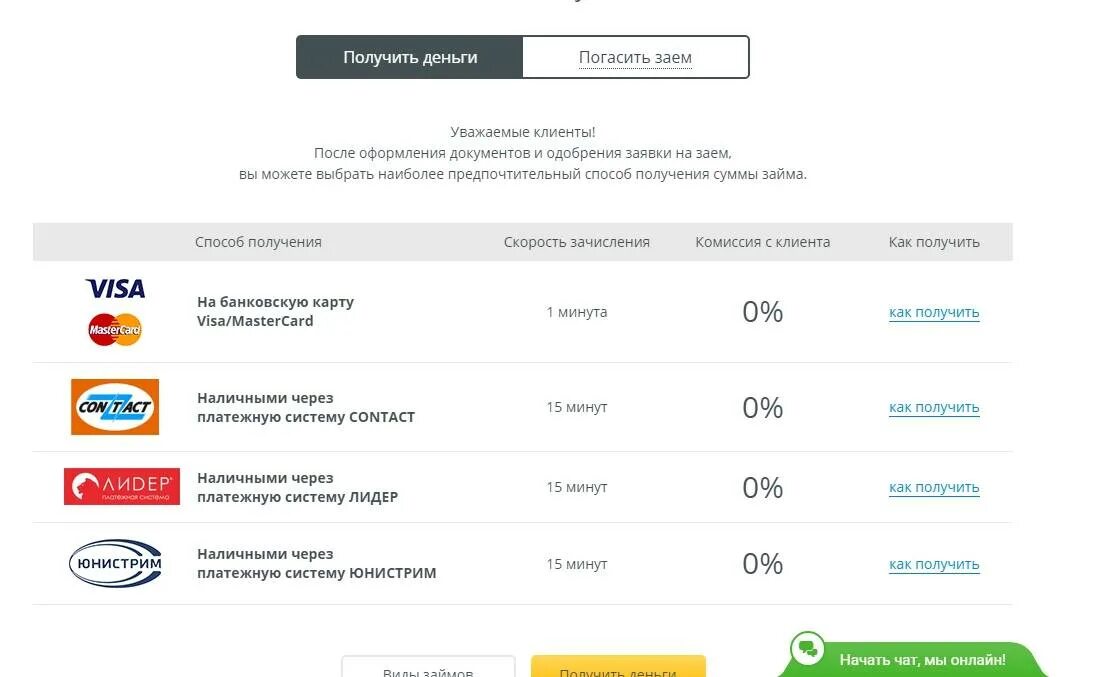The width and height of the screenshot is (1119, 677).
Task: Click the ЛИДЕР payment system logo
Action: (x=121, y=487)
